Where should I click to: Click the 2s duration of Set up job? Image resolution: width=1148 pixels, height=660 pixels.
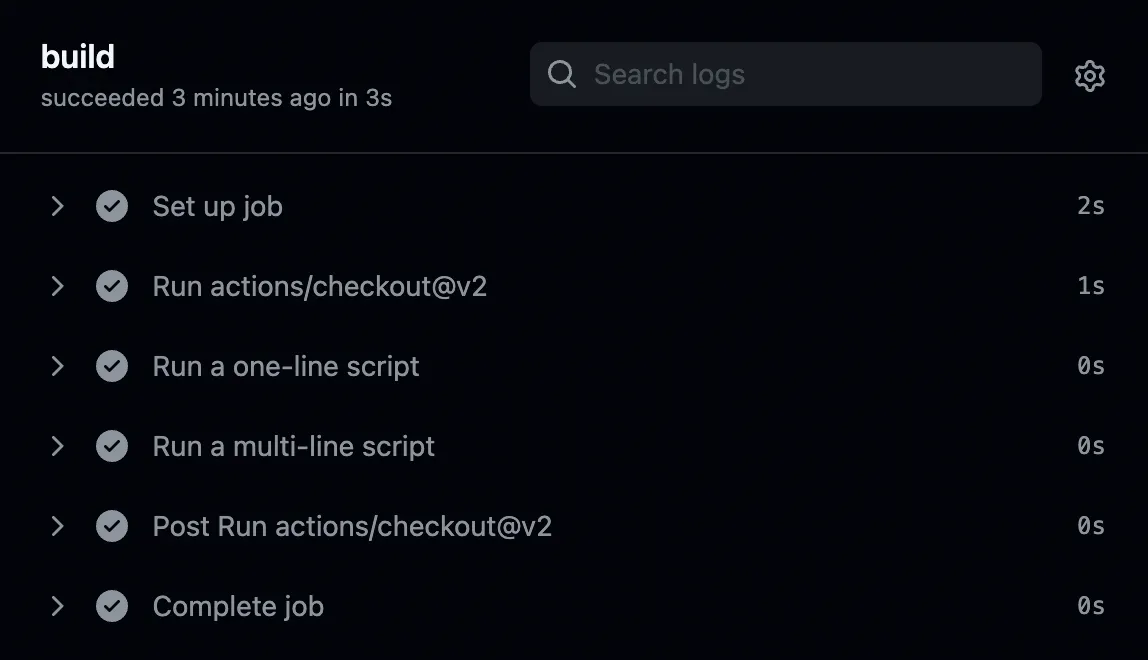coord(1090,206)
